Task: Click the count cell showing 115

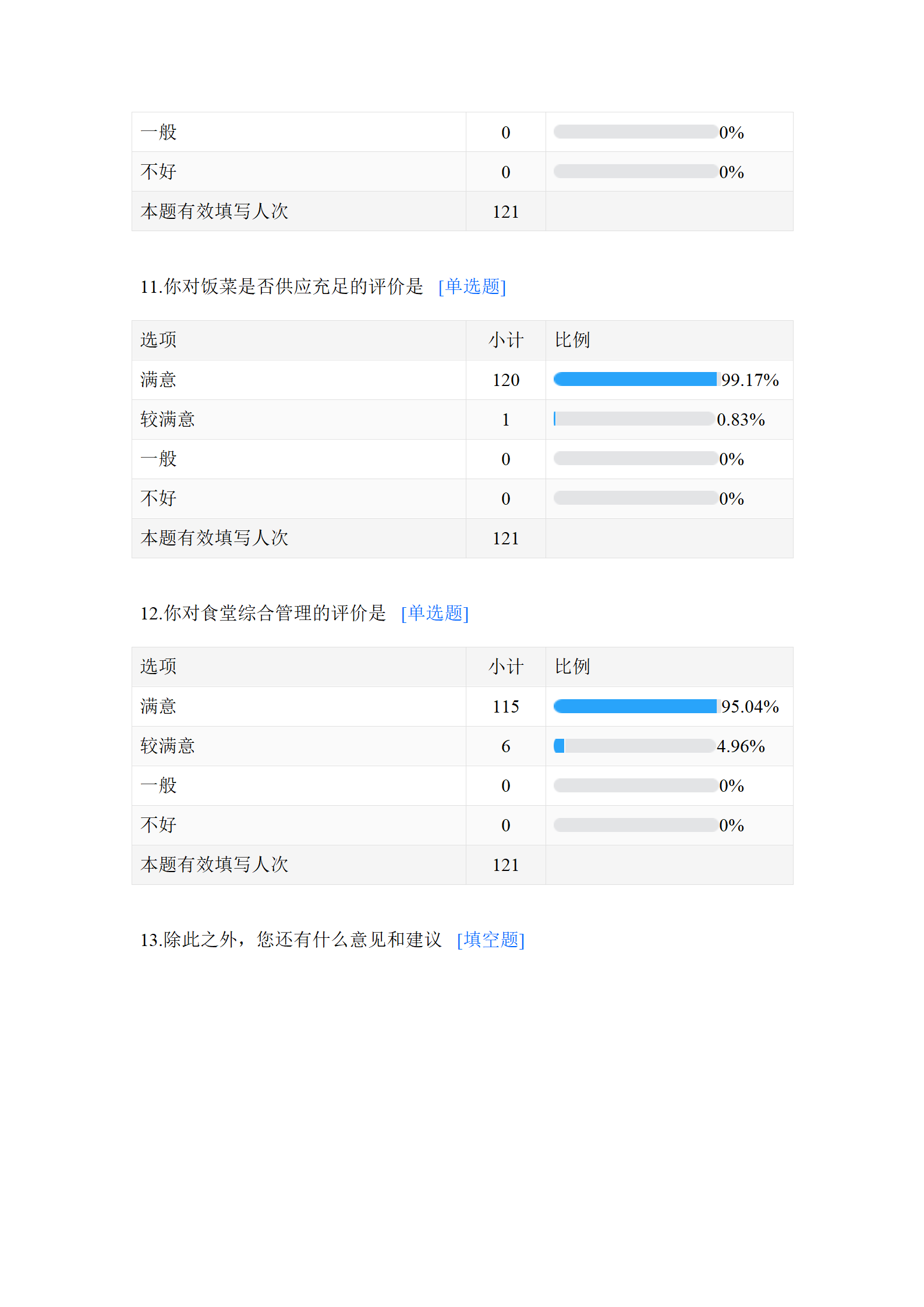Action: [x=505, y=707]
